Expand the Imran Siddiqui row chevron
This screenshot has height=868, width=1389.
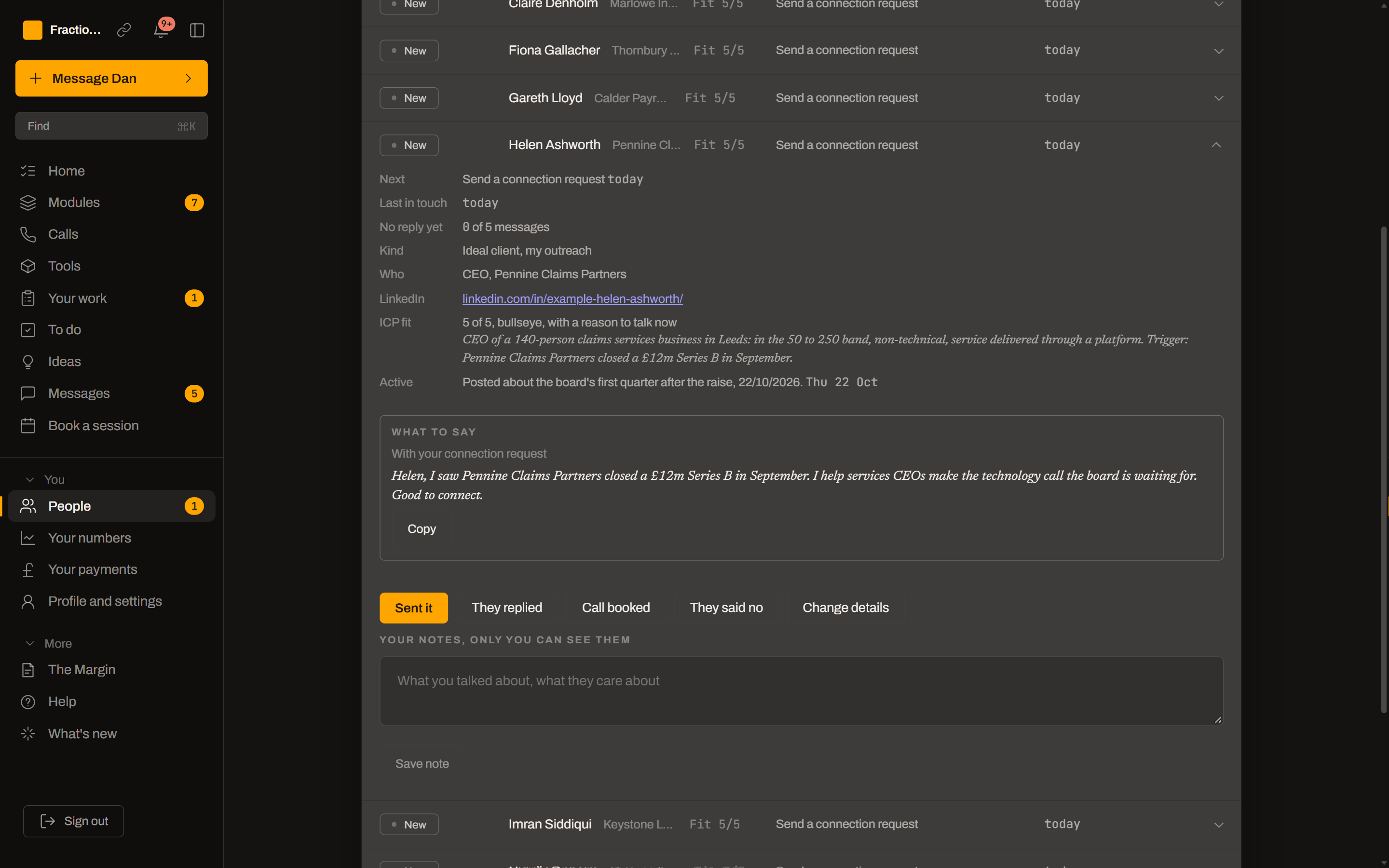coord(1219,825)
